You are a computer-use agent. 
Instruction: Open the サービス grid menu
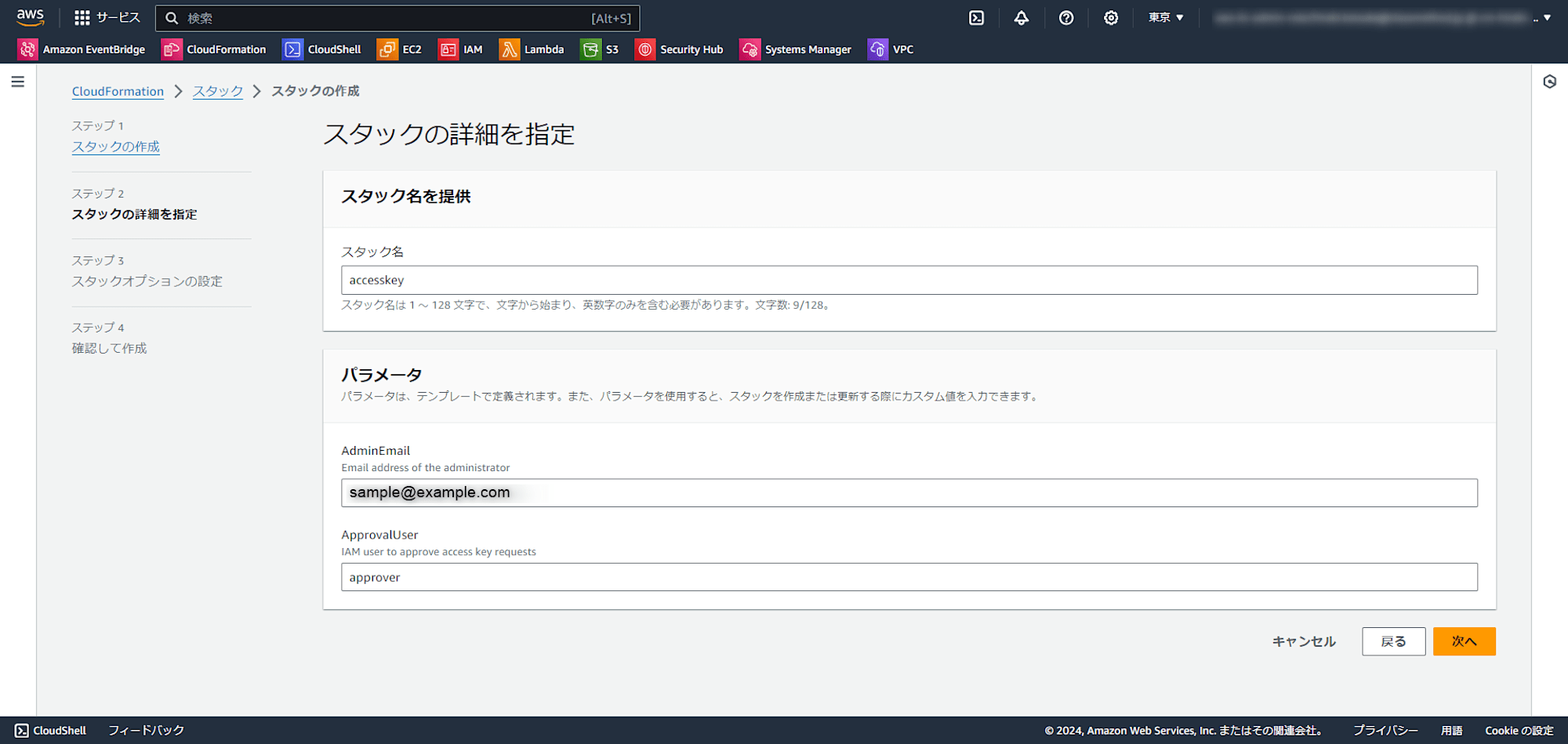click(x=107, y=17)
